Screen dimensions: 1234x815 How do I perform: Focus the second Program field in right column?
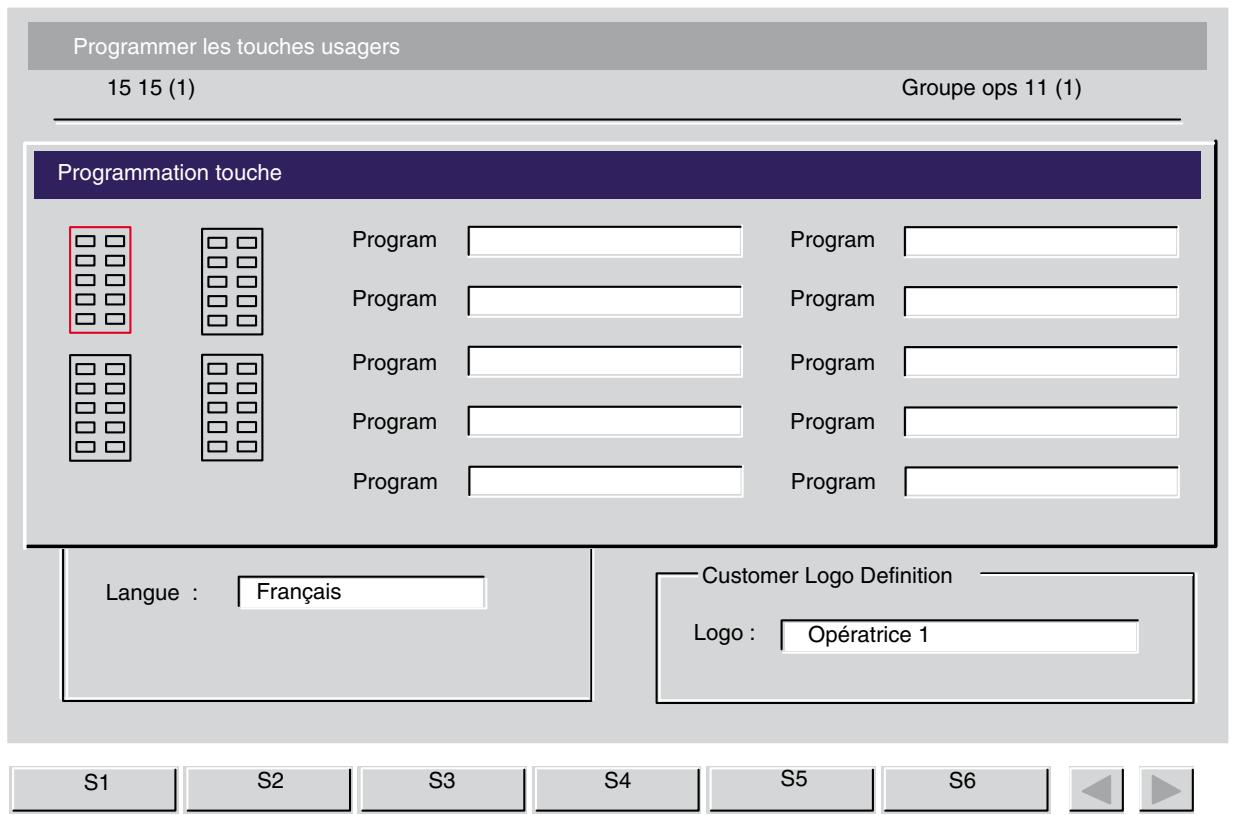point(1042,300)
